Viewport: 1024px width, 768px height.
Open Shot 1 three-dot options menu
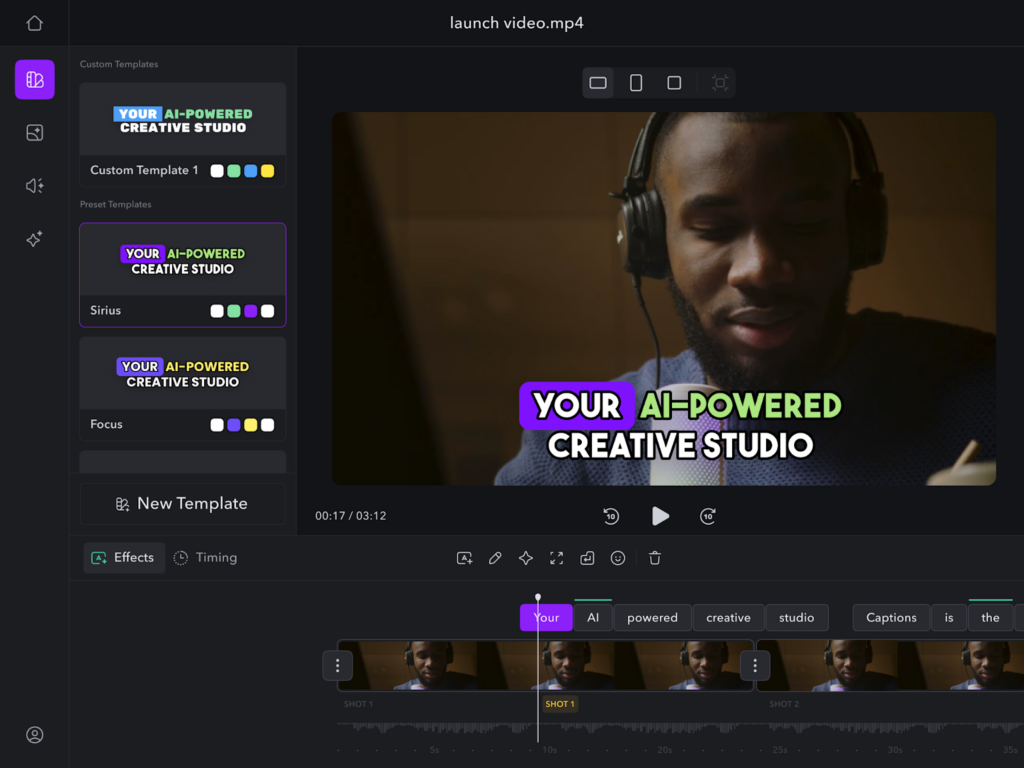338,665
